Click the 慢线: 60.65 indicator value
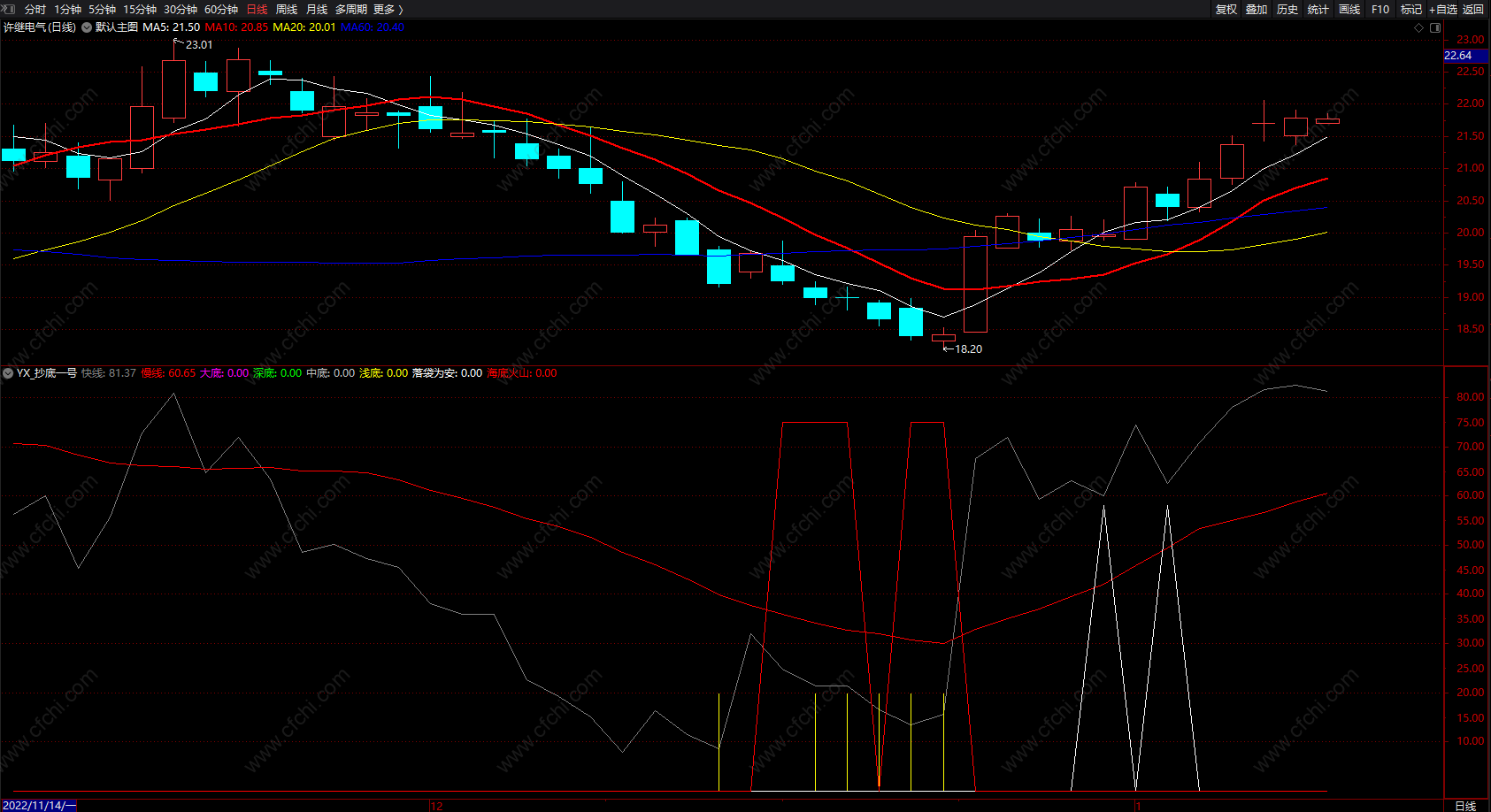The width and height of the screenshot is (1491, 812). click(169, 373)
